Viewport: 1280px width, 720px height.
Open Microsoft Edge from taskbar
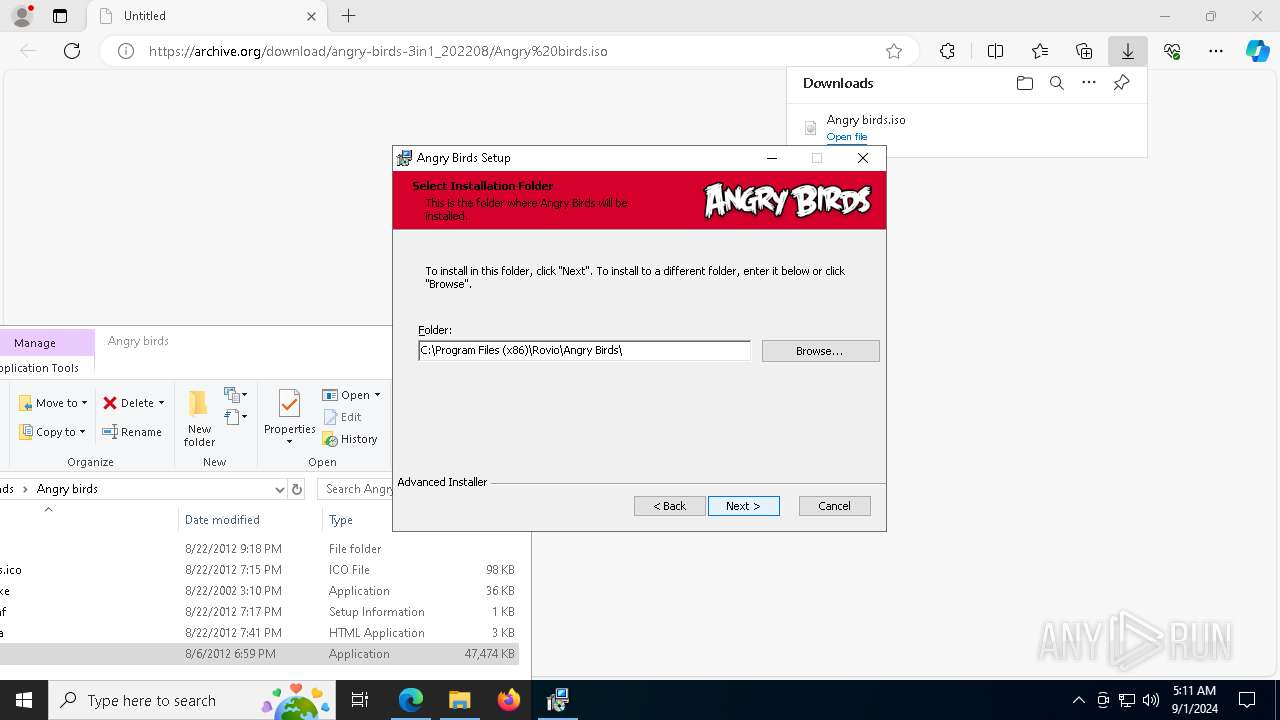click(x=411, y=700)
